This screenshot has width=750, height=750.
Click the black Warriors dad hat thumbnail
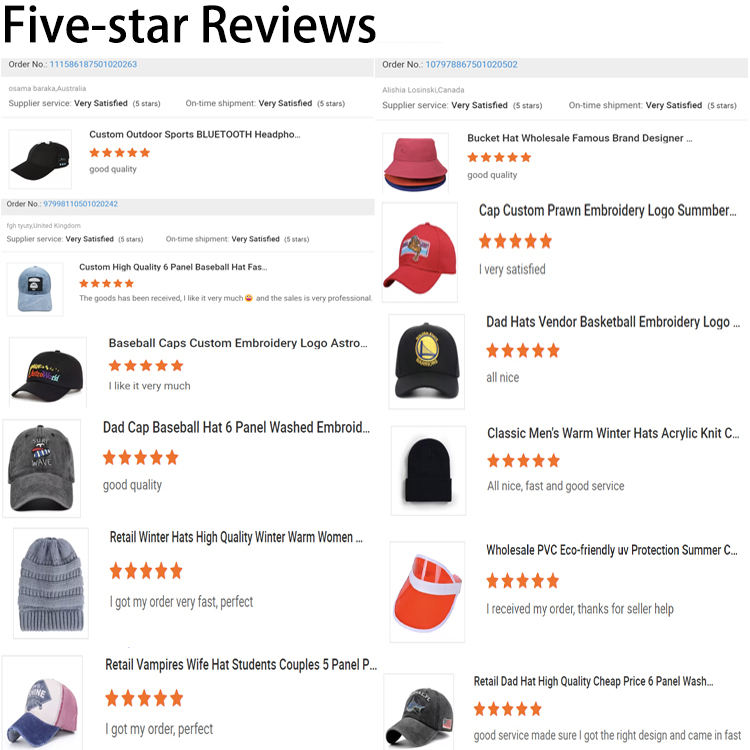(427, 362)
